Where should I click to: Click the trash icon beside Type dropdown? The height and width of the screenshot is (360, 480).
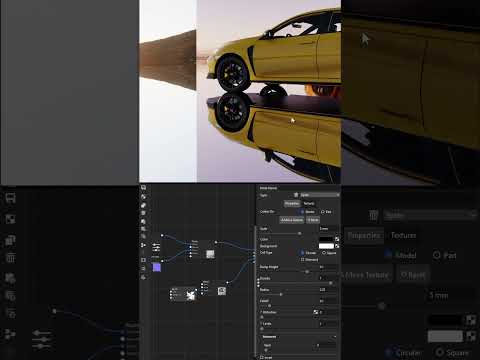[x=296, y=195]
